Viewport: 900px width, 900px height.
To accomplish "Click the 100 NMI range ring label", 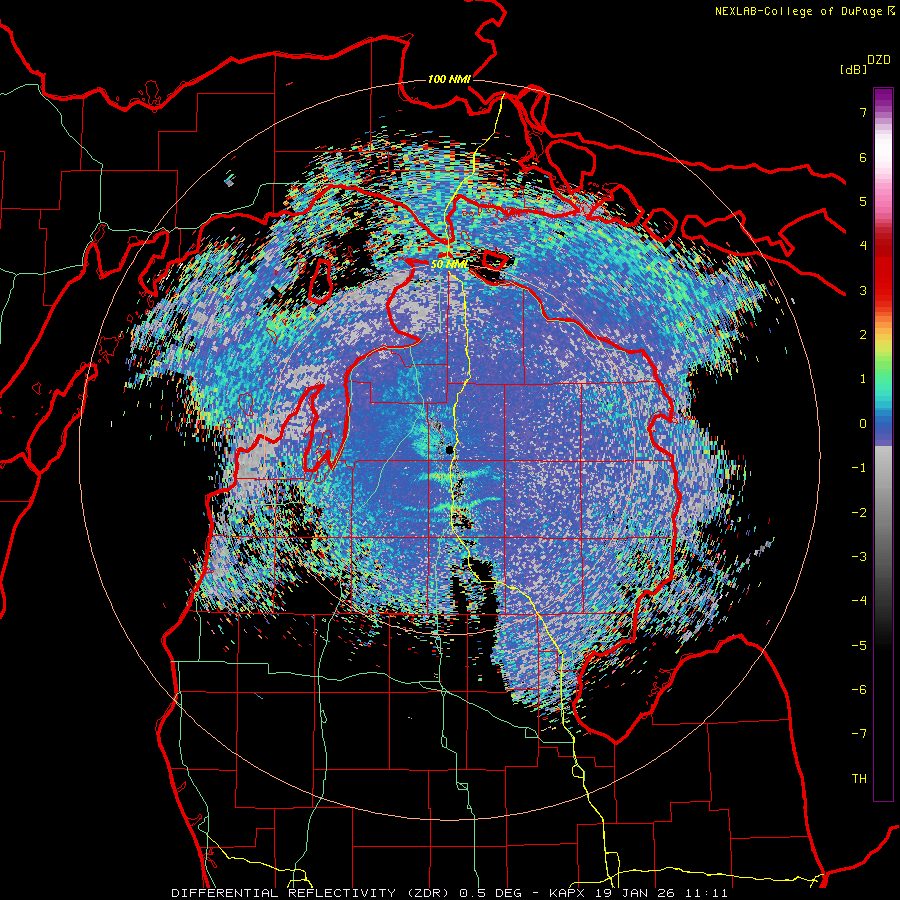I will (449, 79).
